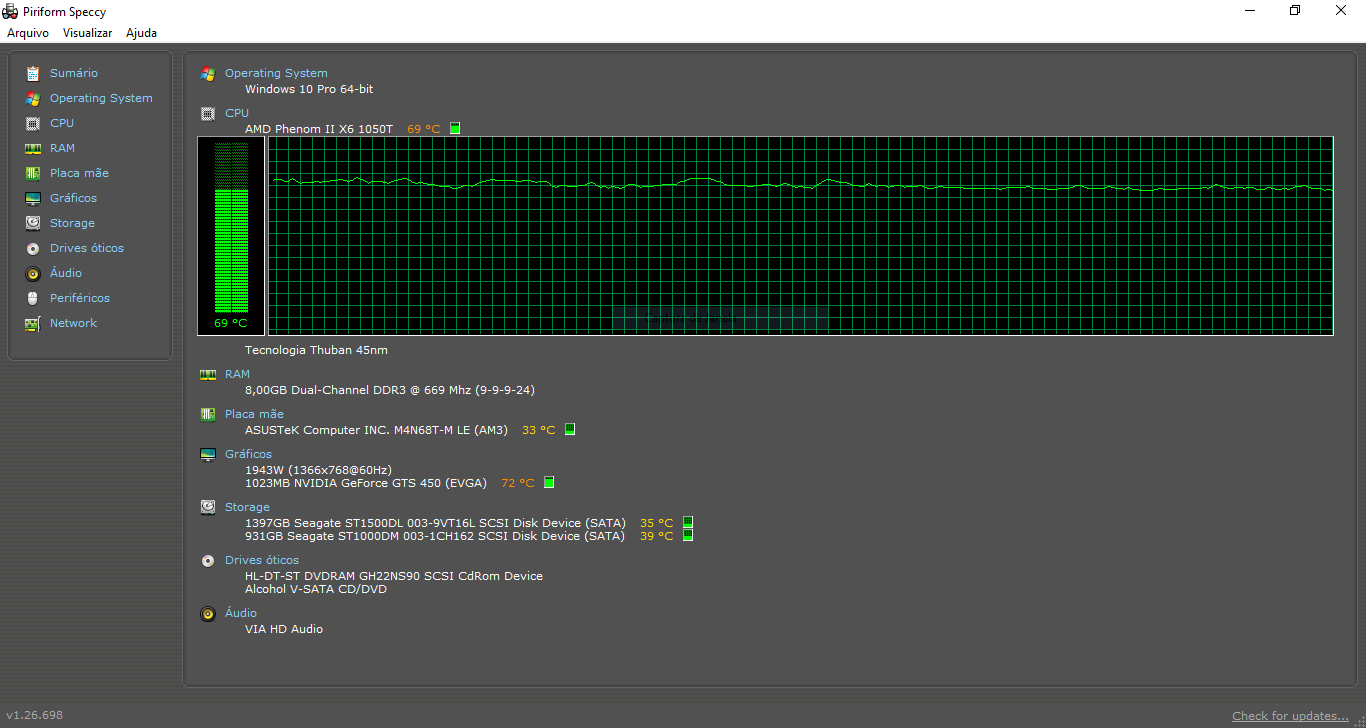Click the CPU chip icon in the summary

pyautogui.click(x=208, y=113)
